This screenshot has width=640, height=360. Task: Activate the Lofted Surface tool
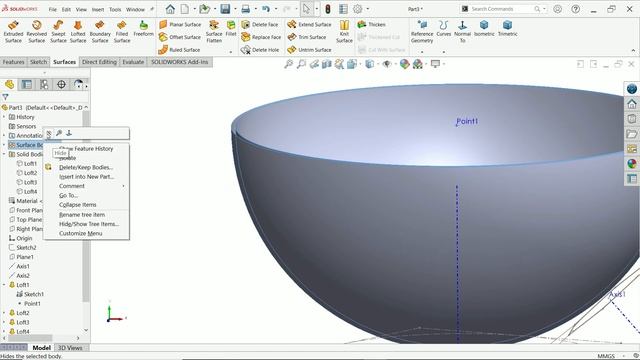click(78, 31)
